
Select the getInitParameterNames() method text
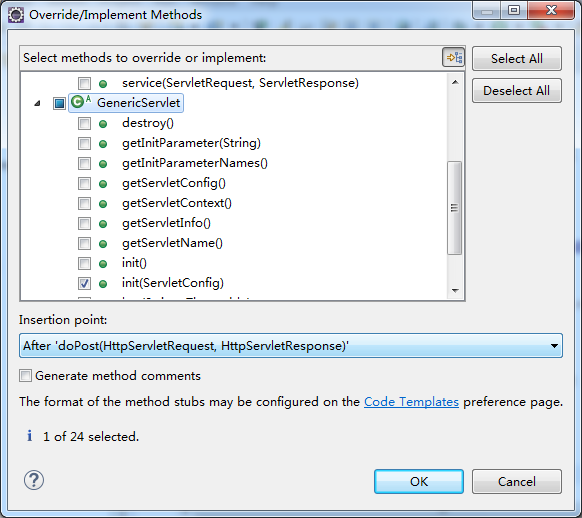[195, 163]
